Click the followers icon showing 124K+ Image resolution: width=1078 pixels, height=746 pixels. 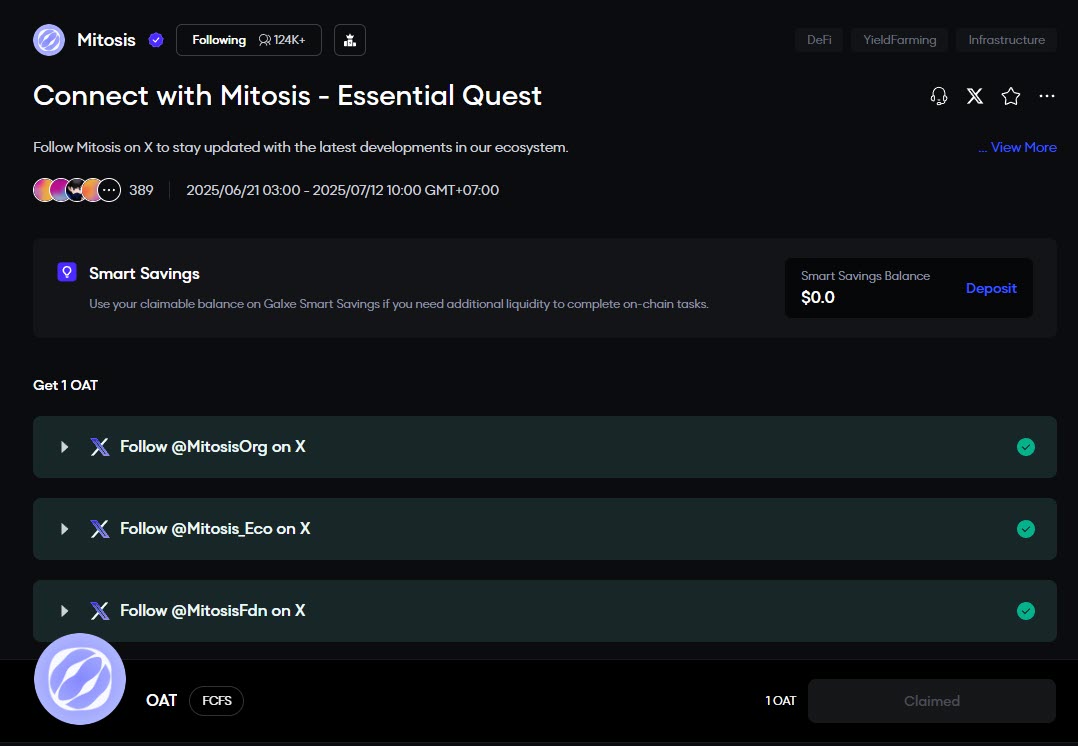[x=265, y=40]
